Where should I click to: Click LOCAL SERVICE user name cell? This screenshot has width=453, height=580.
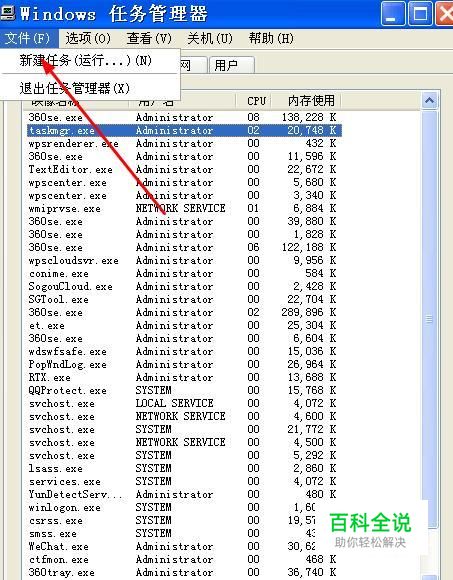pyautogui.click(x=174, y=404)
